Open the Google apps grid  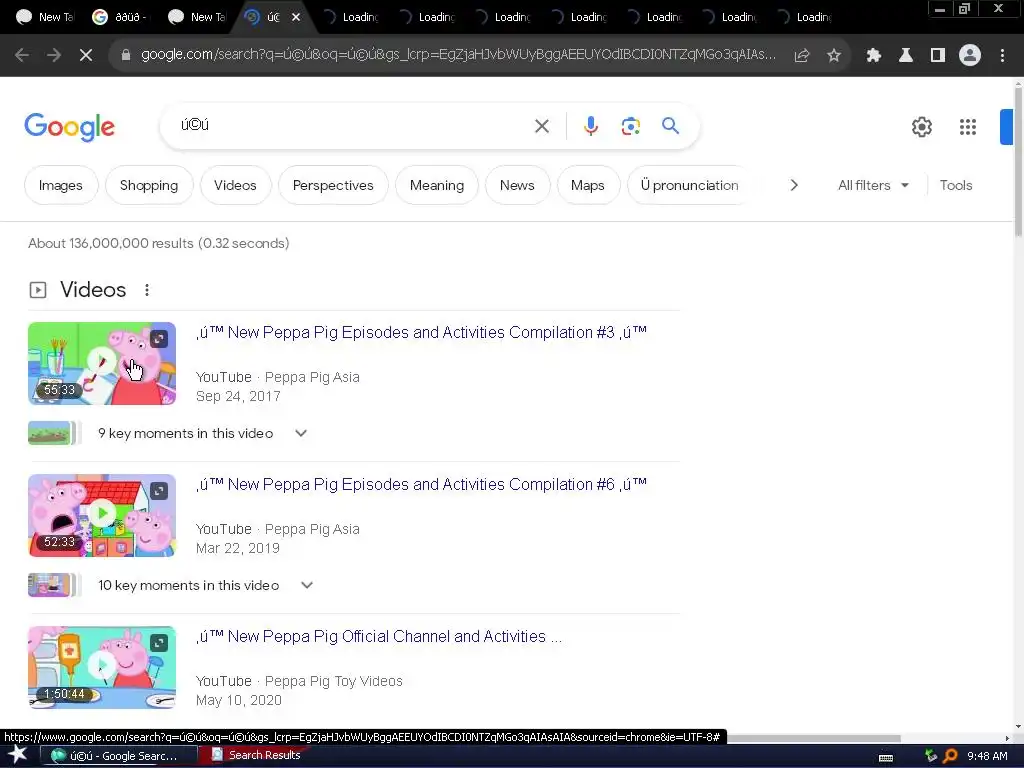(968, 127)
